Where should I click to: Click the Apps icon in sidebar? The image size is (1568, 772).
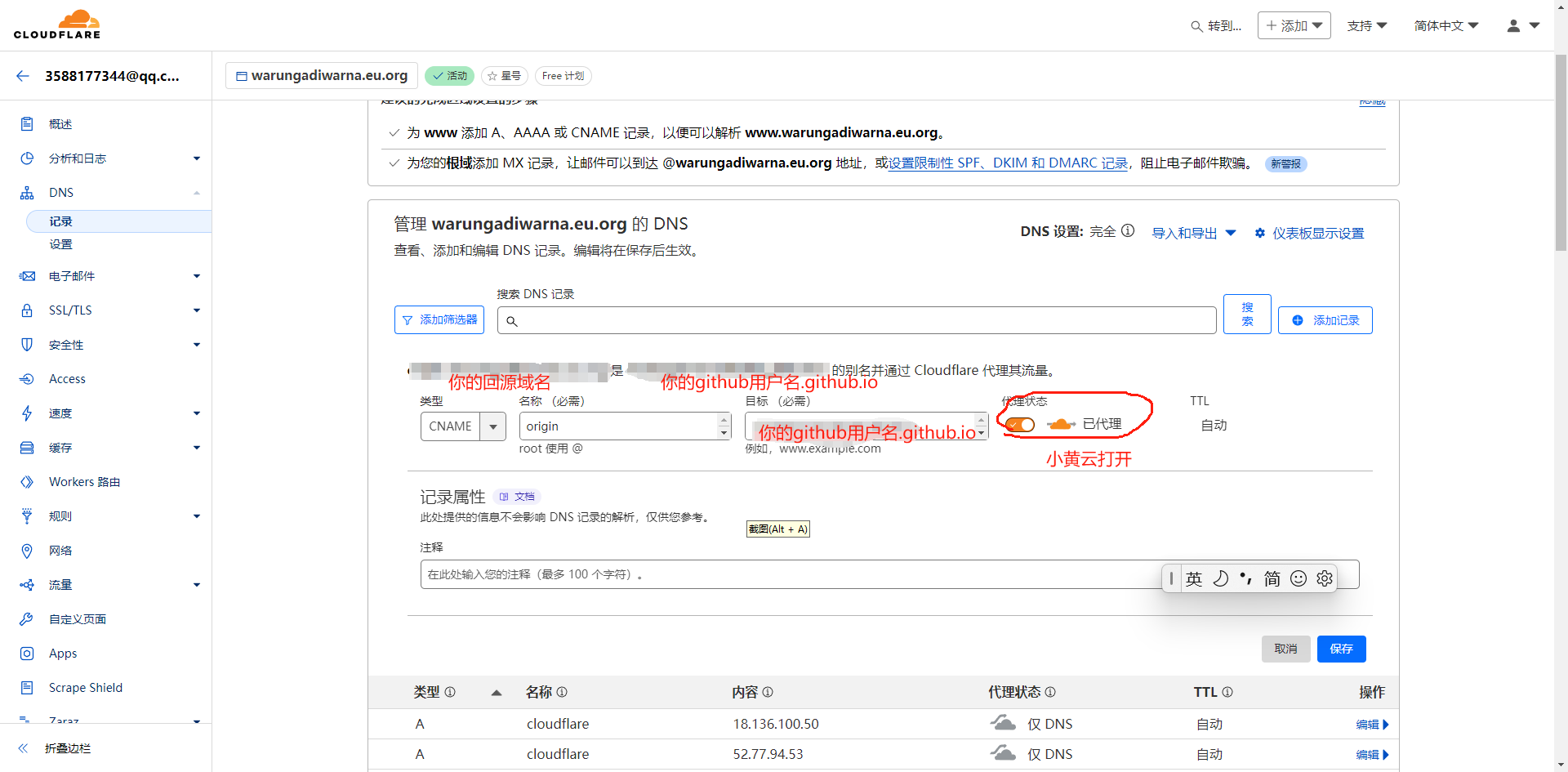coord(27,654)
